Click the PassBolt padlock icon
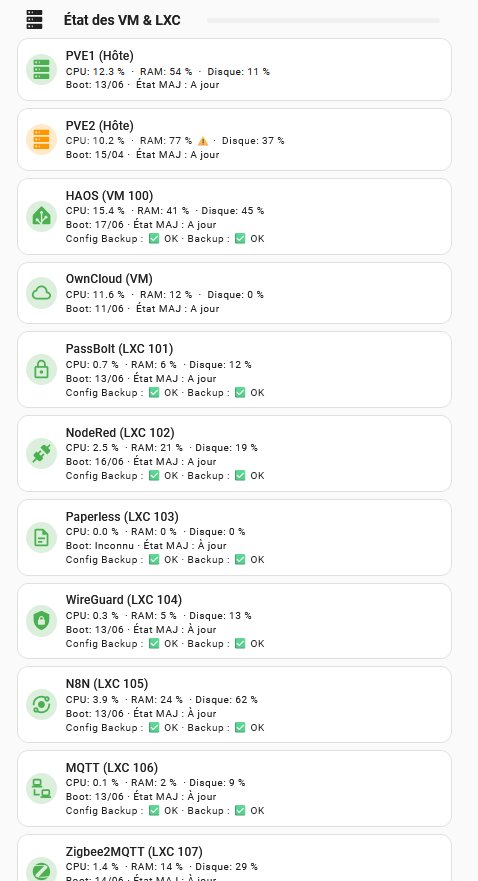The width and height of the screenshot is (478, 881). [x=42, y=369]
